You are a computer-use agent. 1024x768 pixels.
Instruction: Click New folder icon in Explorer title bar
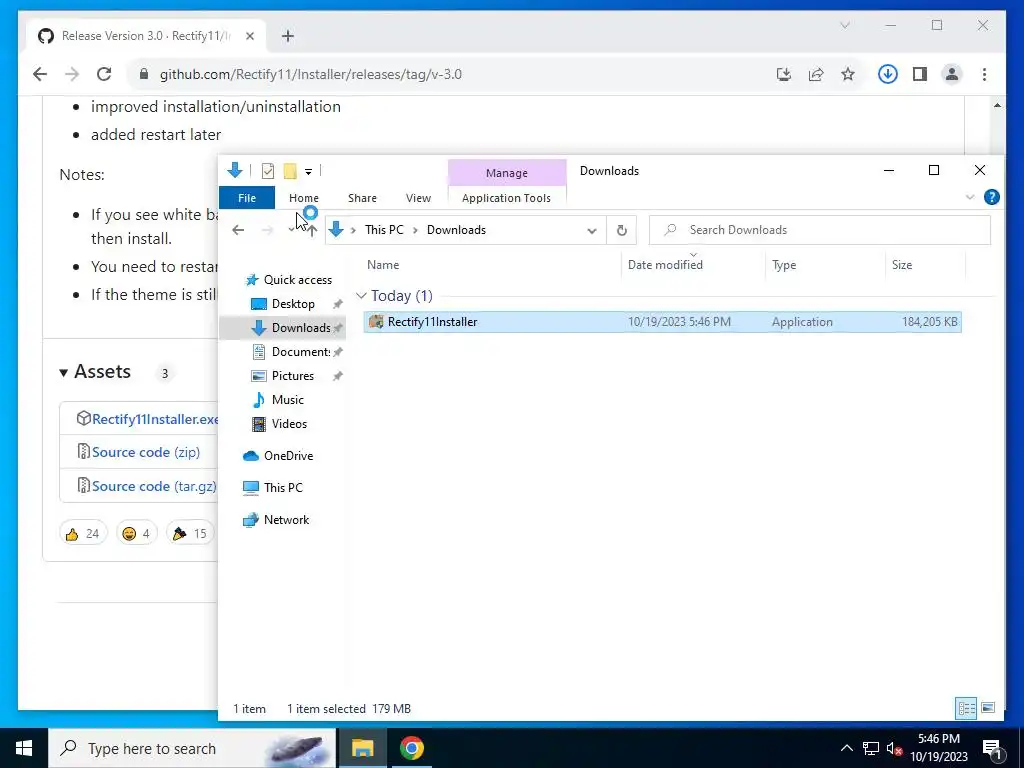[290, 171]
